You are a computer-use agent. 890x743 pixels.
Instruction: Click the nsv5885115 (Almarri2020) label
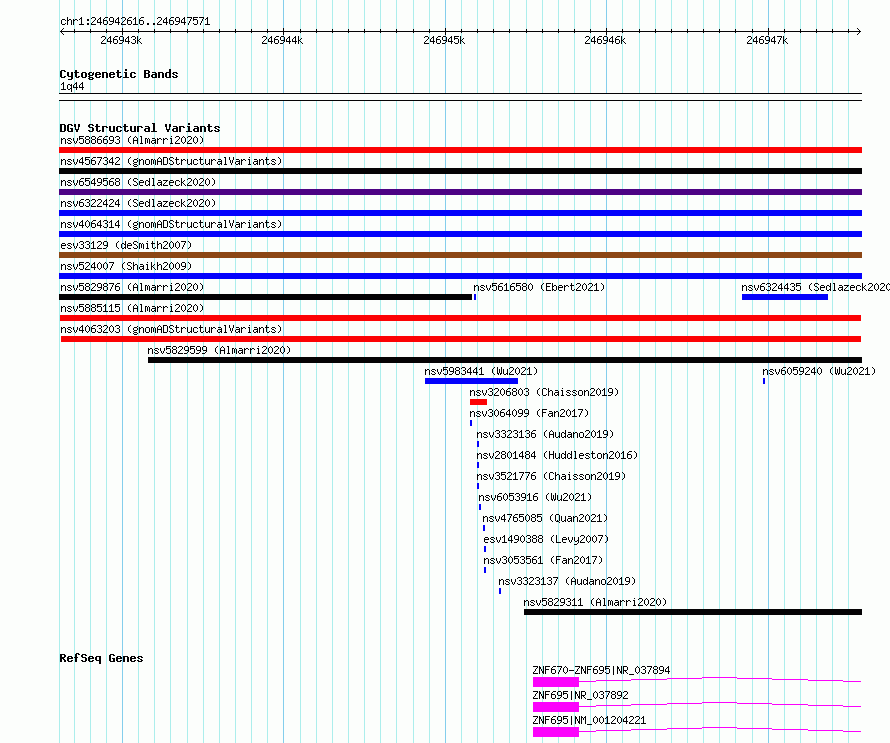(132, 308)
